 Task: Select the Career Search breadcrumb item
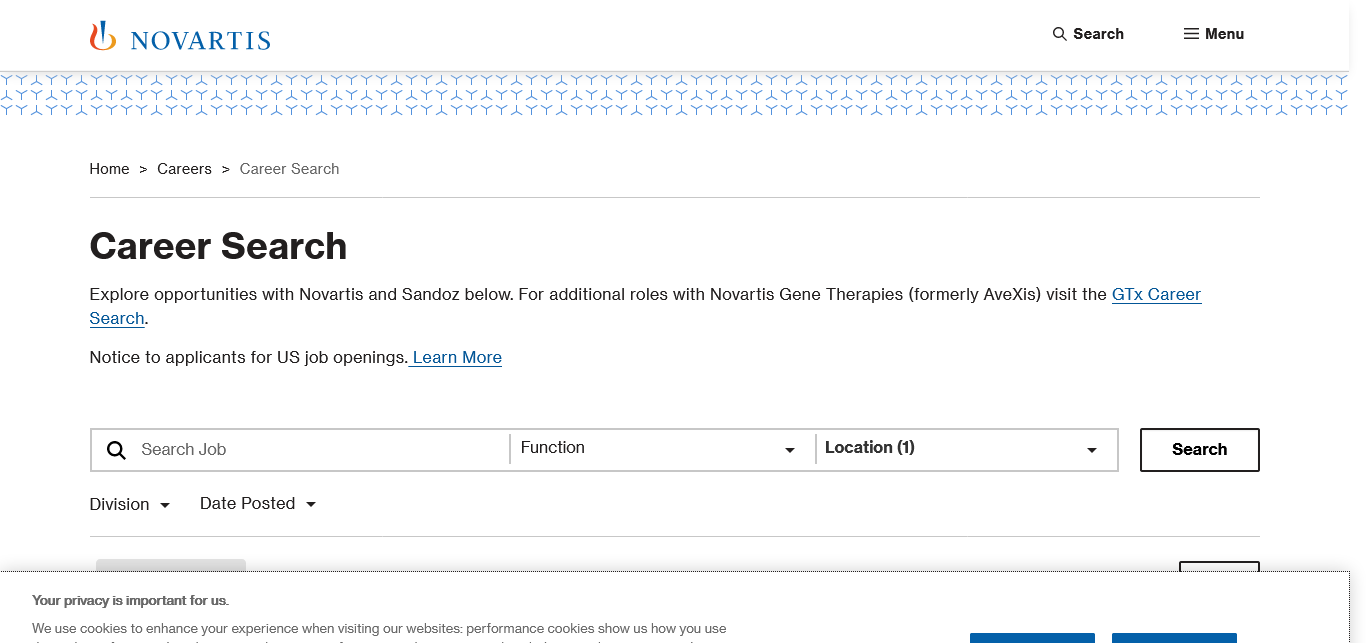(289, 169)
